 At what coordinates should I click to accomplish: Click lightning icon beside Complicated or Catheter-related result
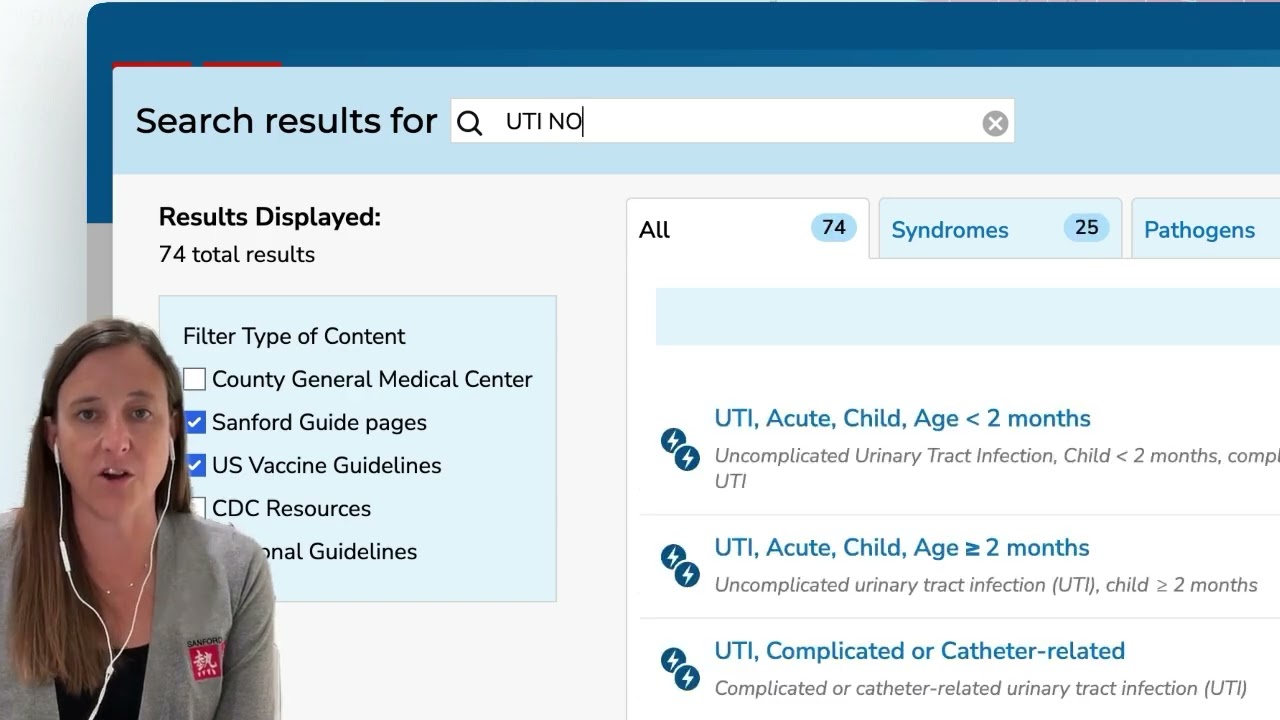[680, 669]
